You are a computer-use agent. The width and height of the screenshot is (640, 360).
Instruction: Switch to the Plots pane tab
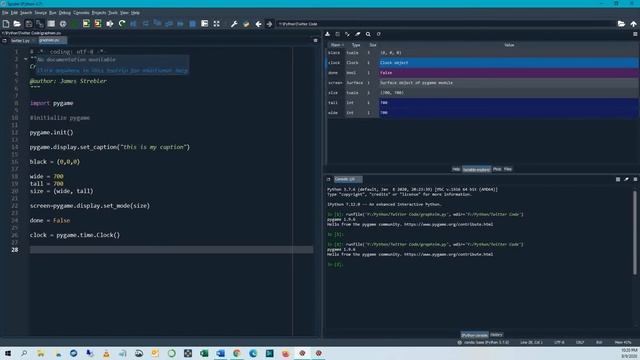point(497,169)
